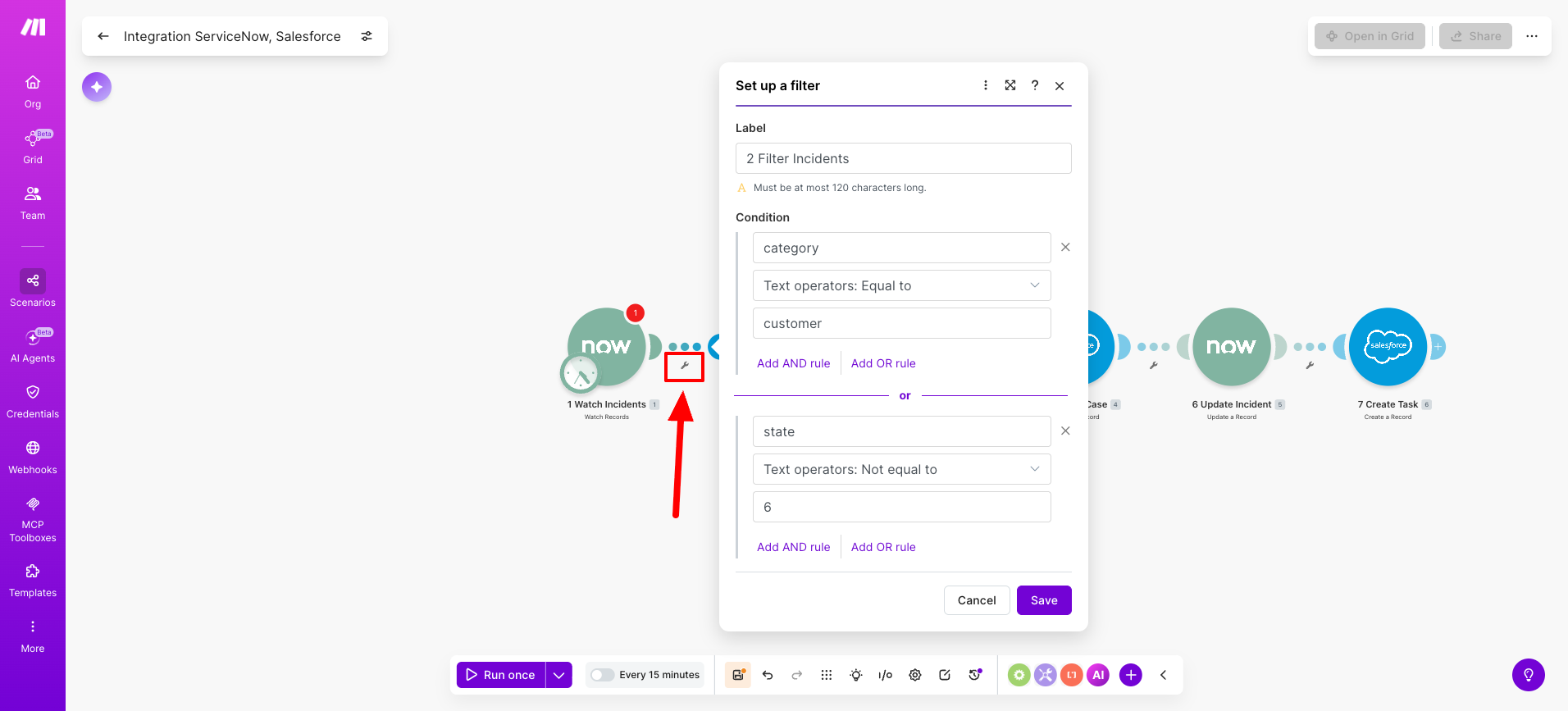Image resolution: width=1568 pixels, height=711 pixels.
Task: Cancel the filter setup
Action: click(977, 600)
